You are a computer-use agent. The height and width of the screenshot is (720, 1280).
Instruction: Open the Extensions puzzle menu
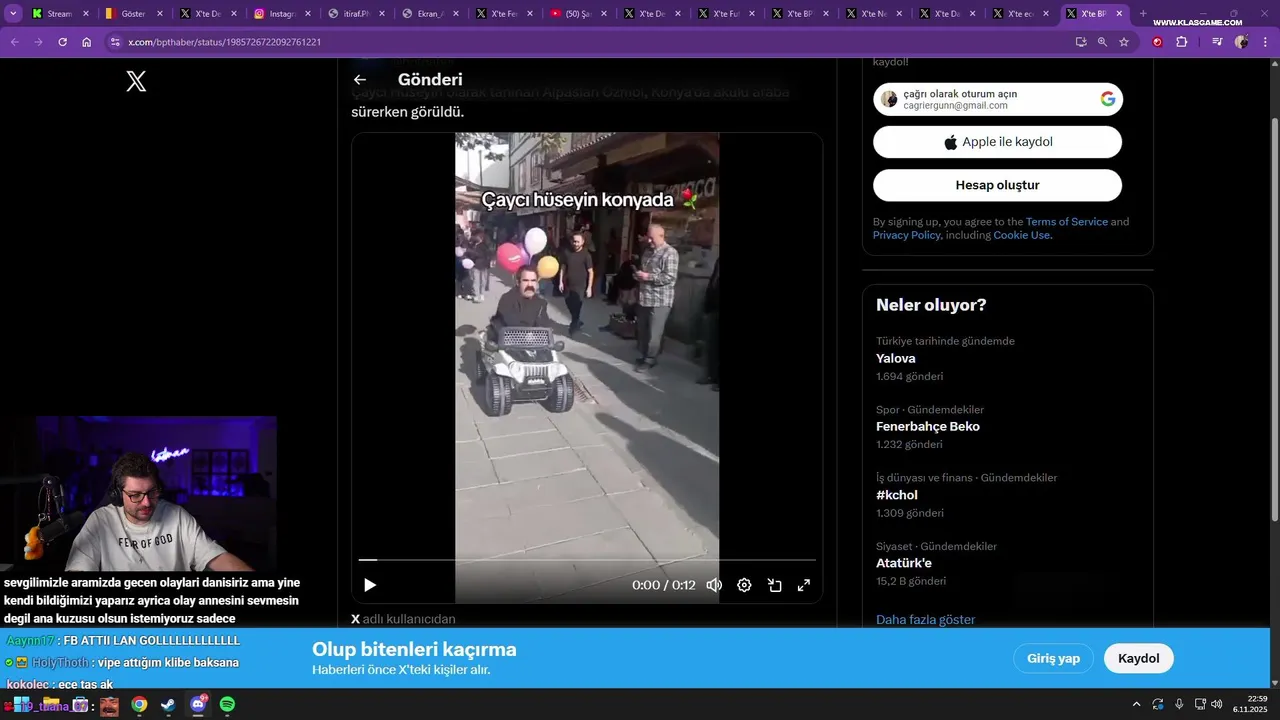click(x=1182, y=42)
